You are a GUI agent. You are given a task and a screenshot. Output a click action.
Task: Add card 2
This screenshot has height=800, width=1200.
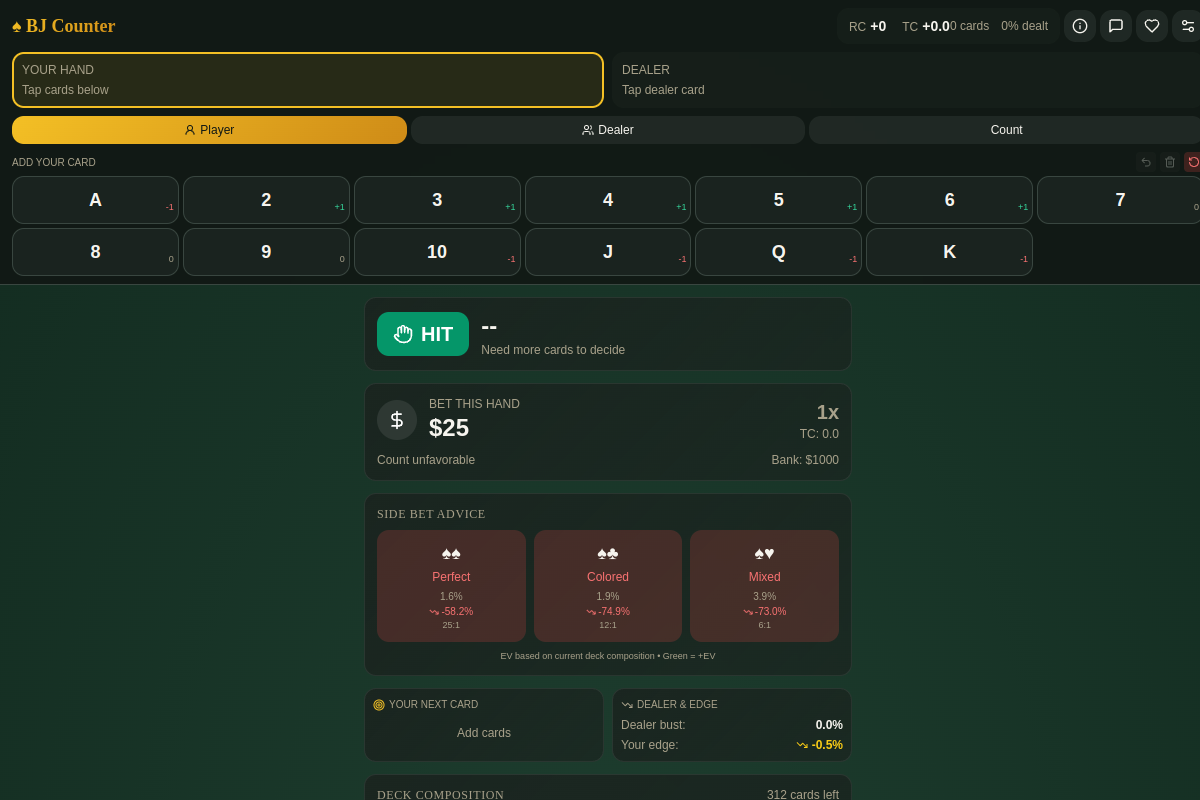266,200
